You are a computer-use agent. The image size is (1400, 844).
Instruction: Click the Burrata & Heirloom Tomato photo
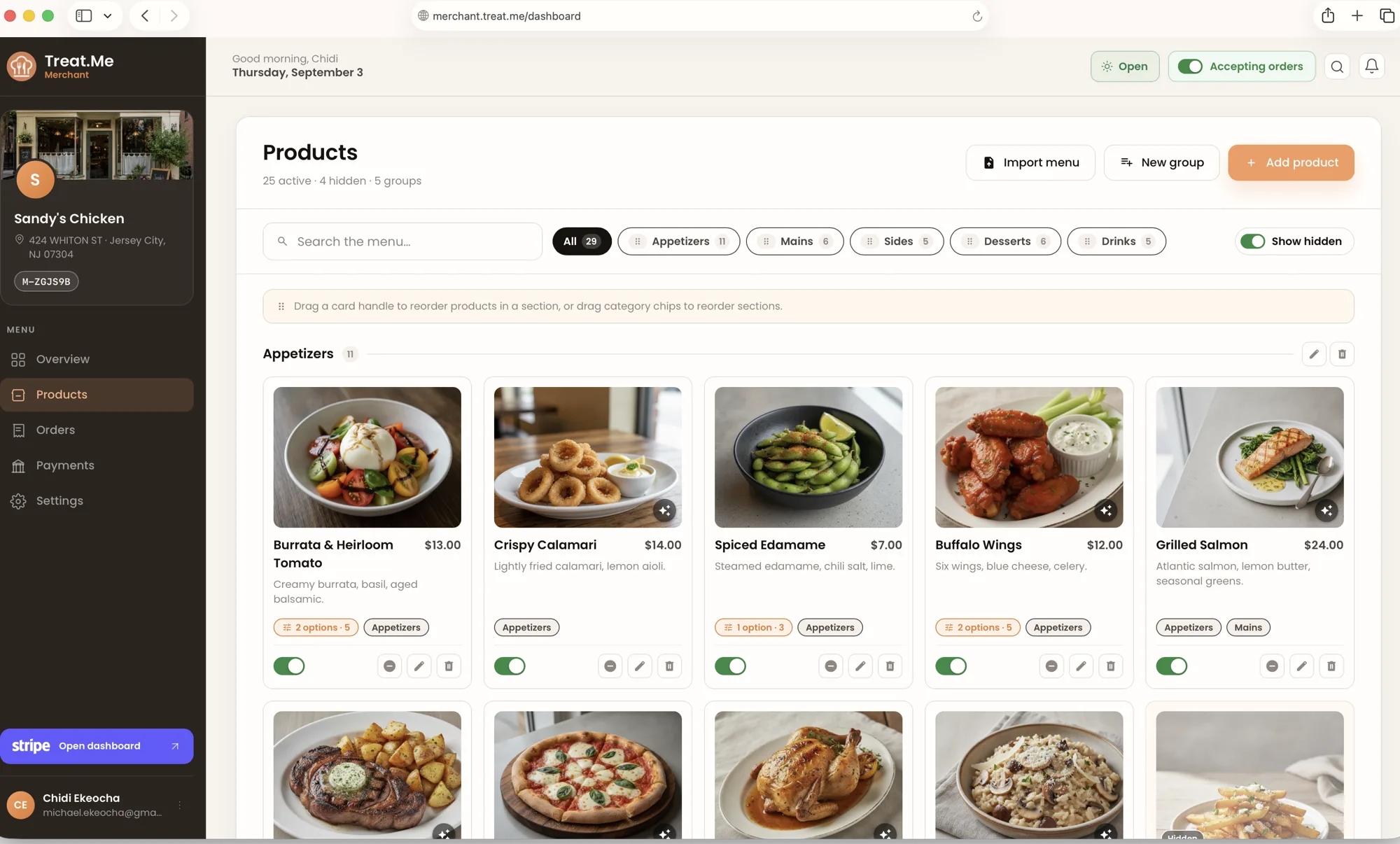(367, 457)
